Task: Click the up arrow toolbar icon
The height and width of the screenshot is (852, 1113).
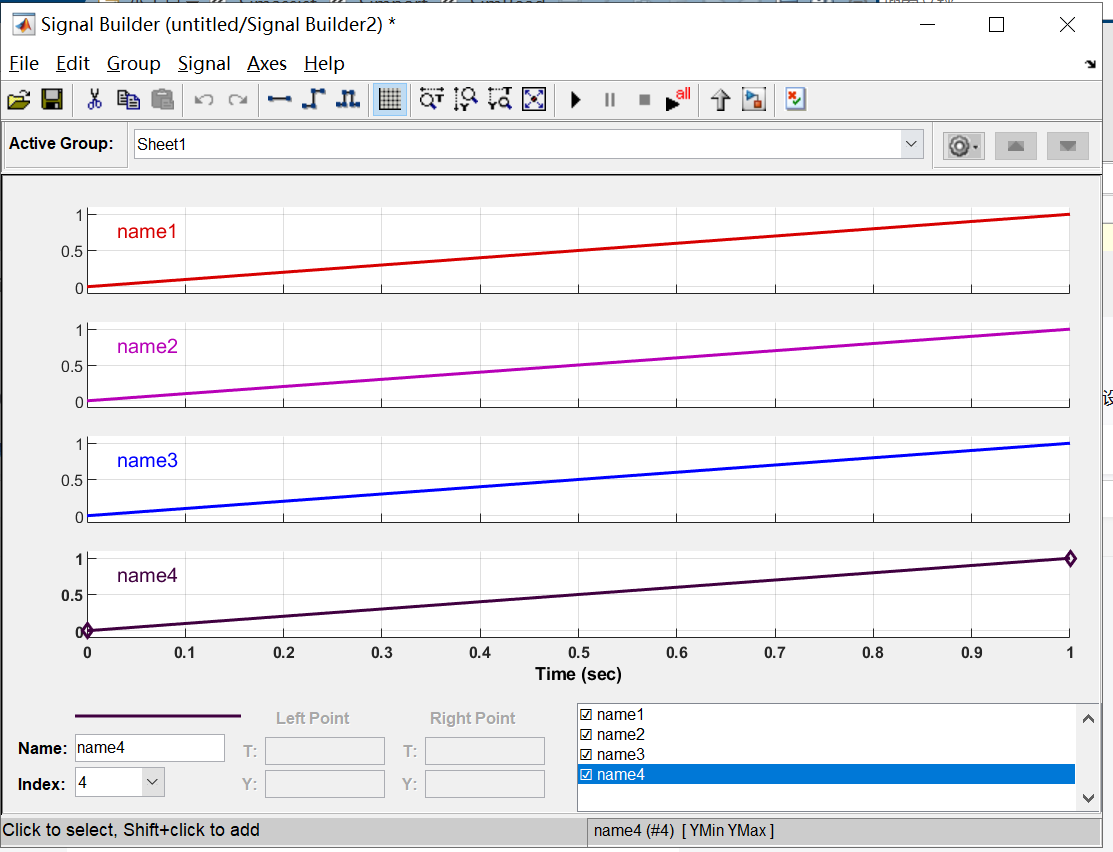Action: 720,99
